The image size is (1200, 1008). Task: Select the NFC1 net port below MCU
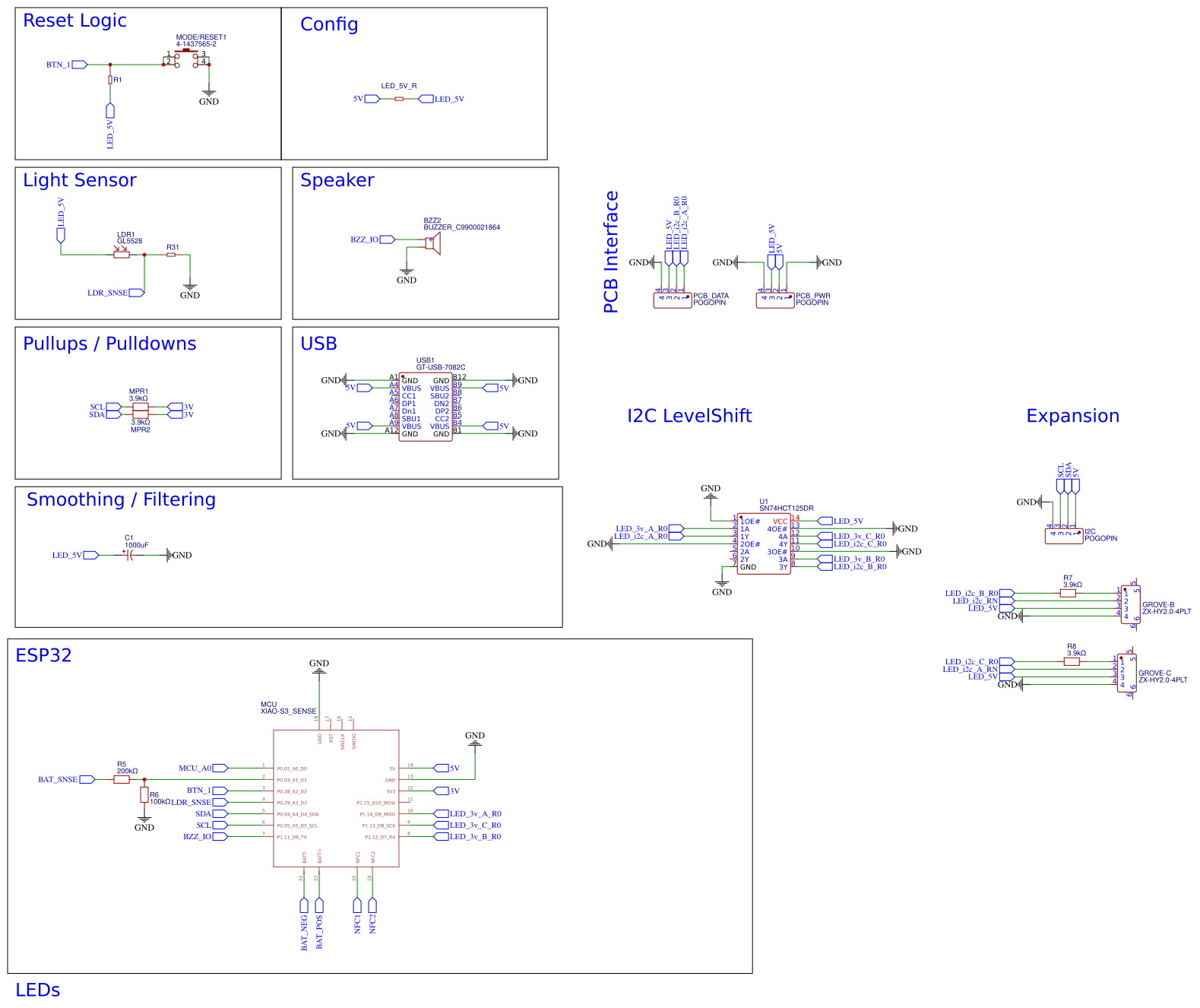pos(357,915)
